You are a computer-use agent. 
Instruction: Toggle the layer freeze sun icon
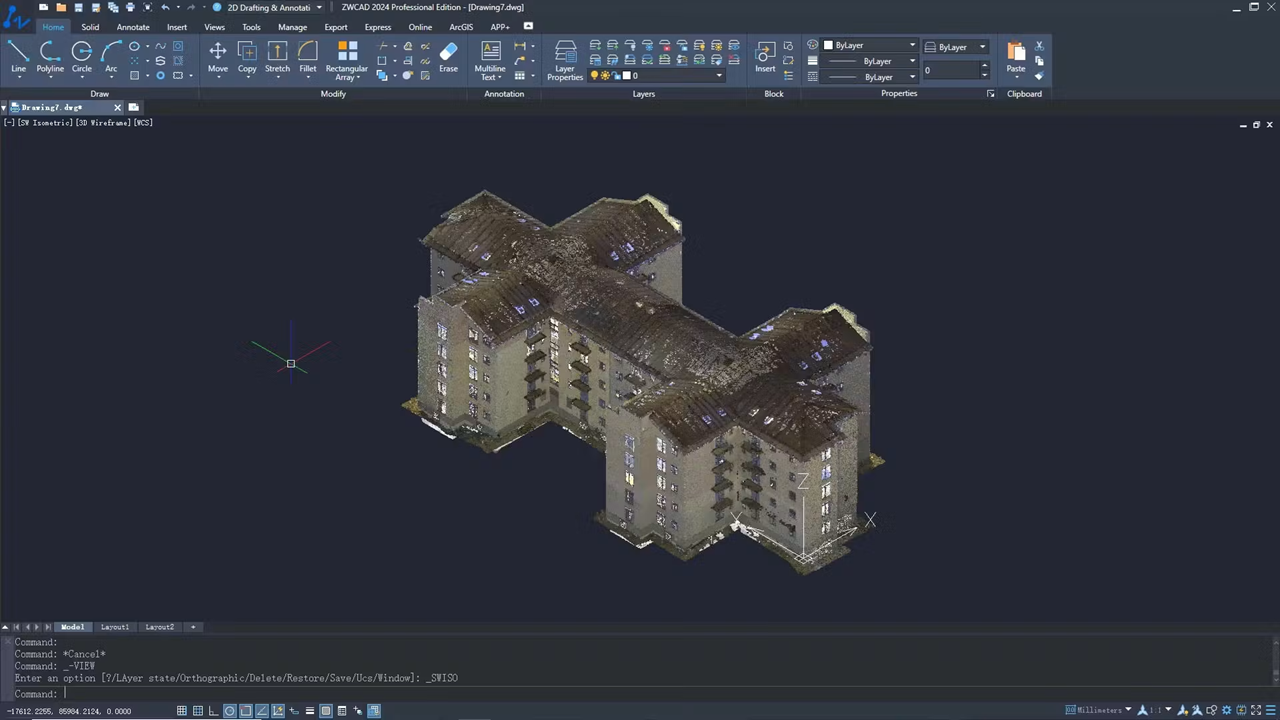(x=605, y=76)
